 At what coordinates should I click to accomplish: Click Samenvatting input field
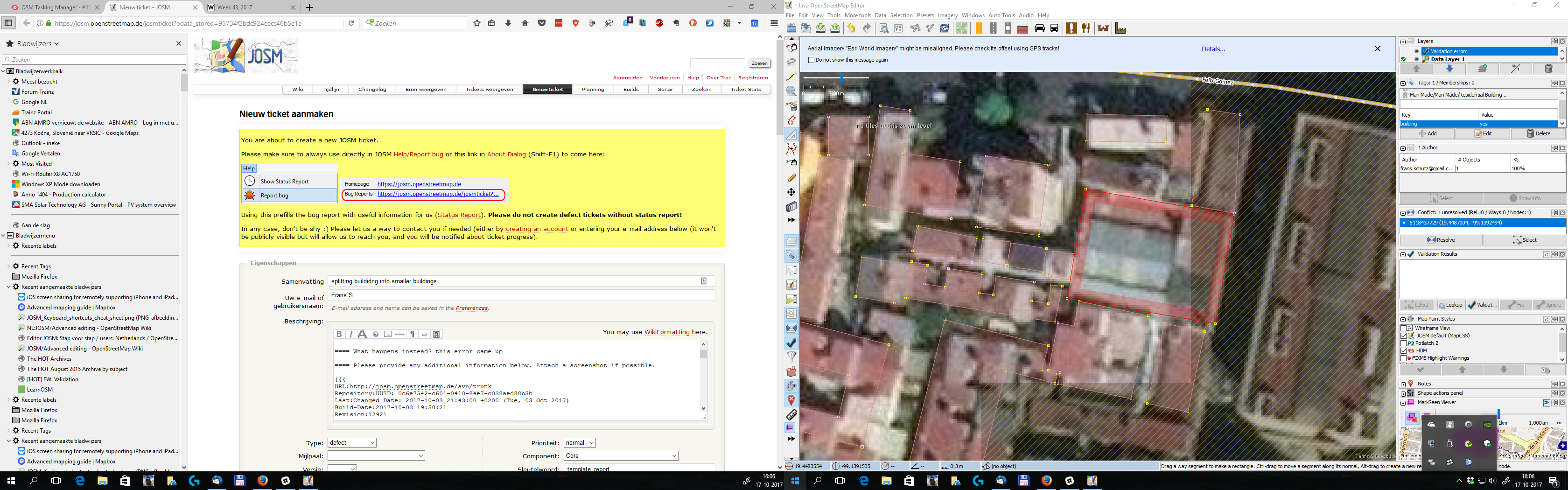tap(521, 281)
